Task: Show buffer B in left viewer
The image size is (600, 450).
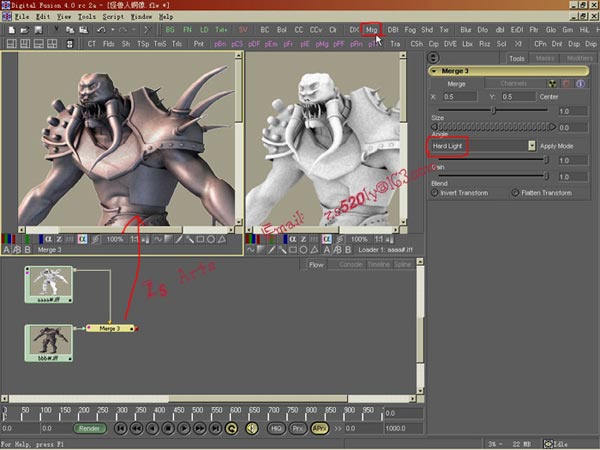Action: coord(28,250)
